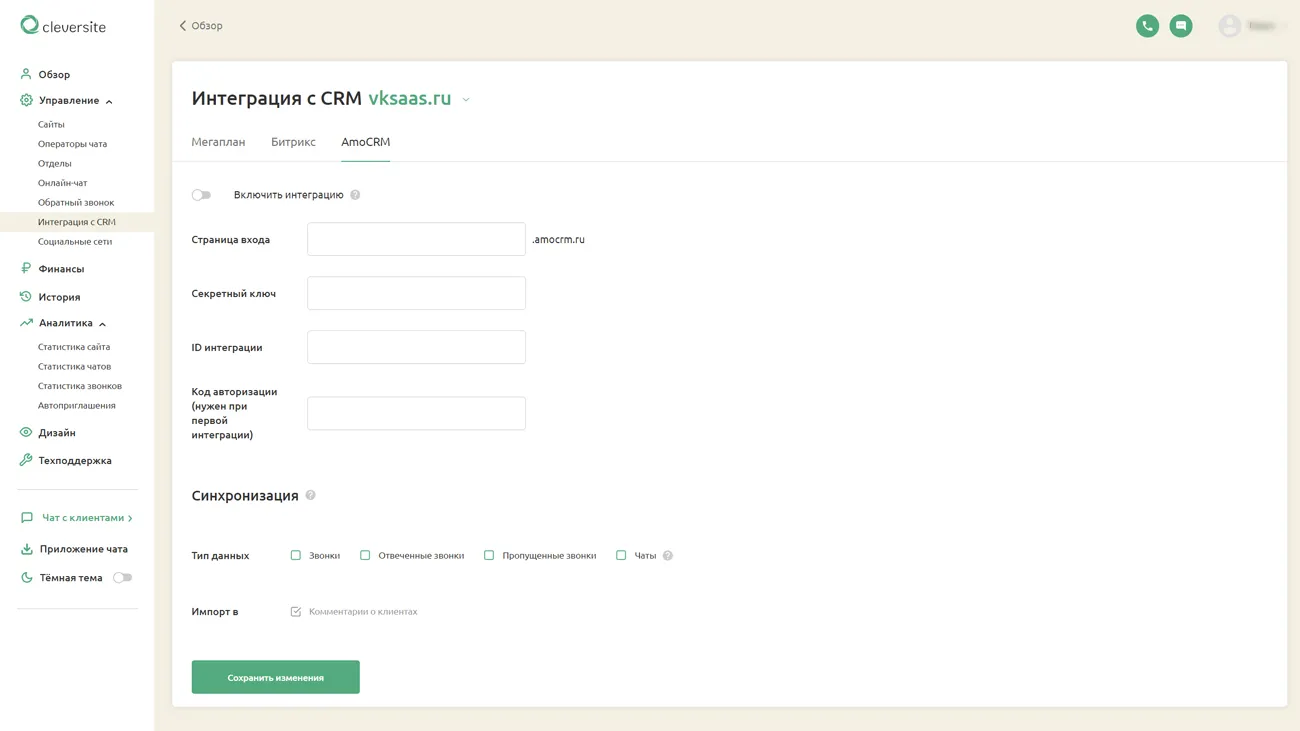Open the vksaas.ru site dropdown
1300x731 pixels.
tap(466, 100)
